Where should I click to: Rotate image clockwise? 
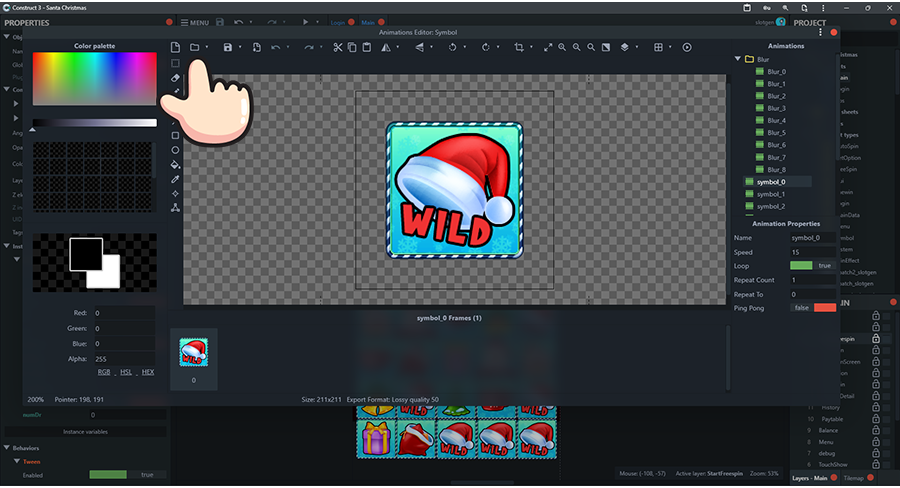tap(486, 47)
